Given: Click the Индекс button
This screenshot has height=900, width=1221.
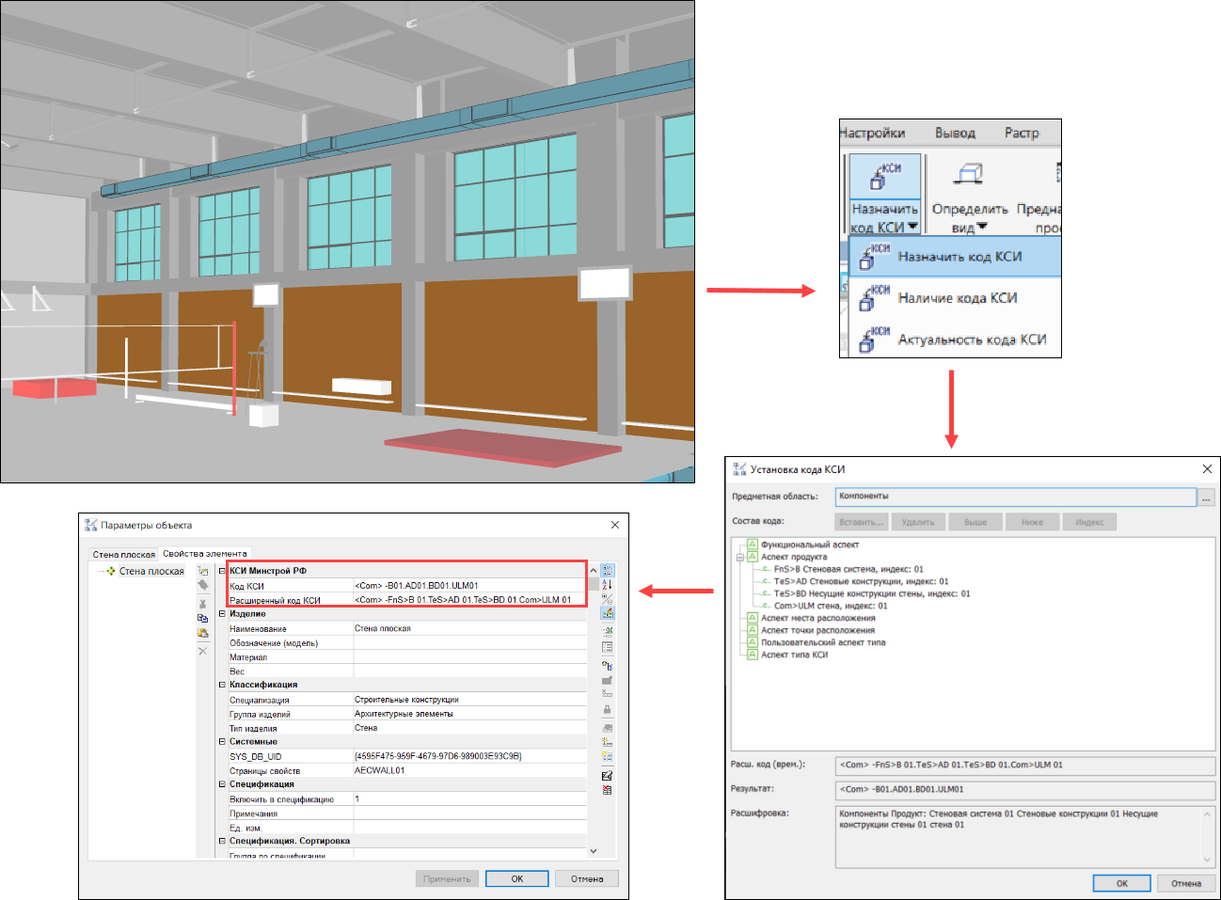Looking at the screenshot, I should 1089,522.
